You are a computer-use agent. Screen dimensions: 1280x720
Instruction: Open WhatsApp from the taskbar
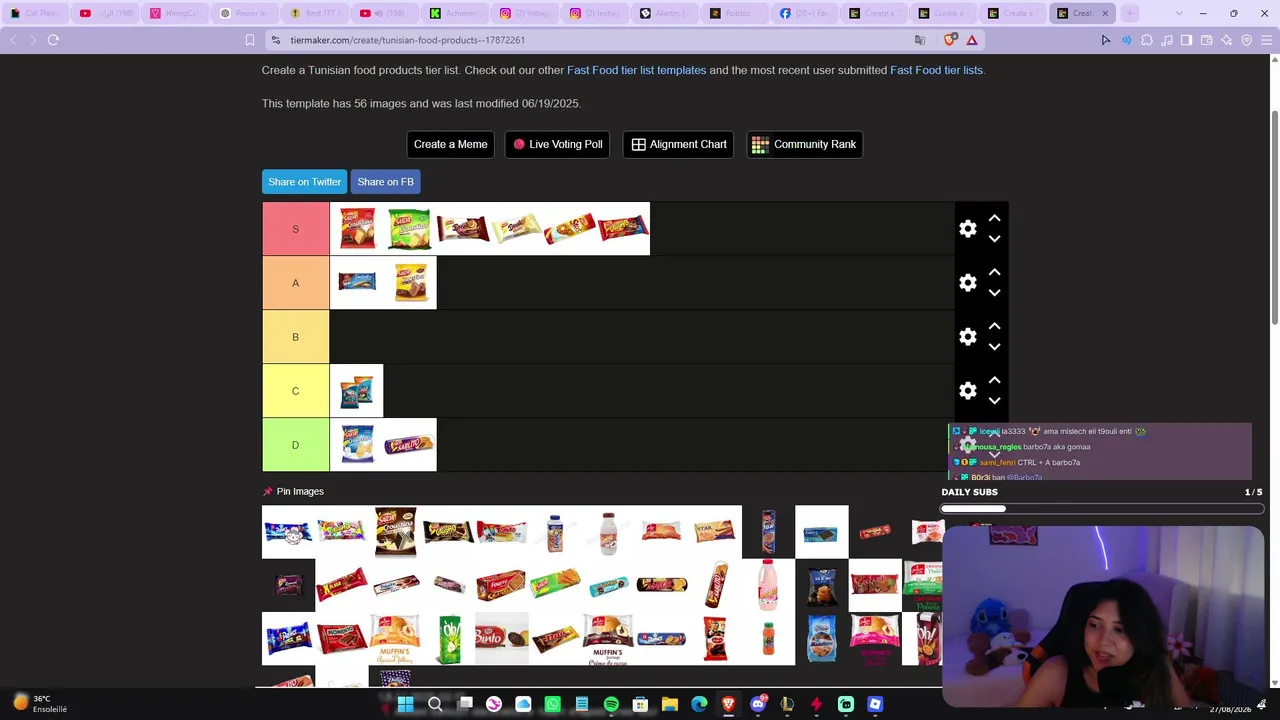(x=552, y=704)
